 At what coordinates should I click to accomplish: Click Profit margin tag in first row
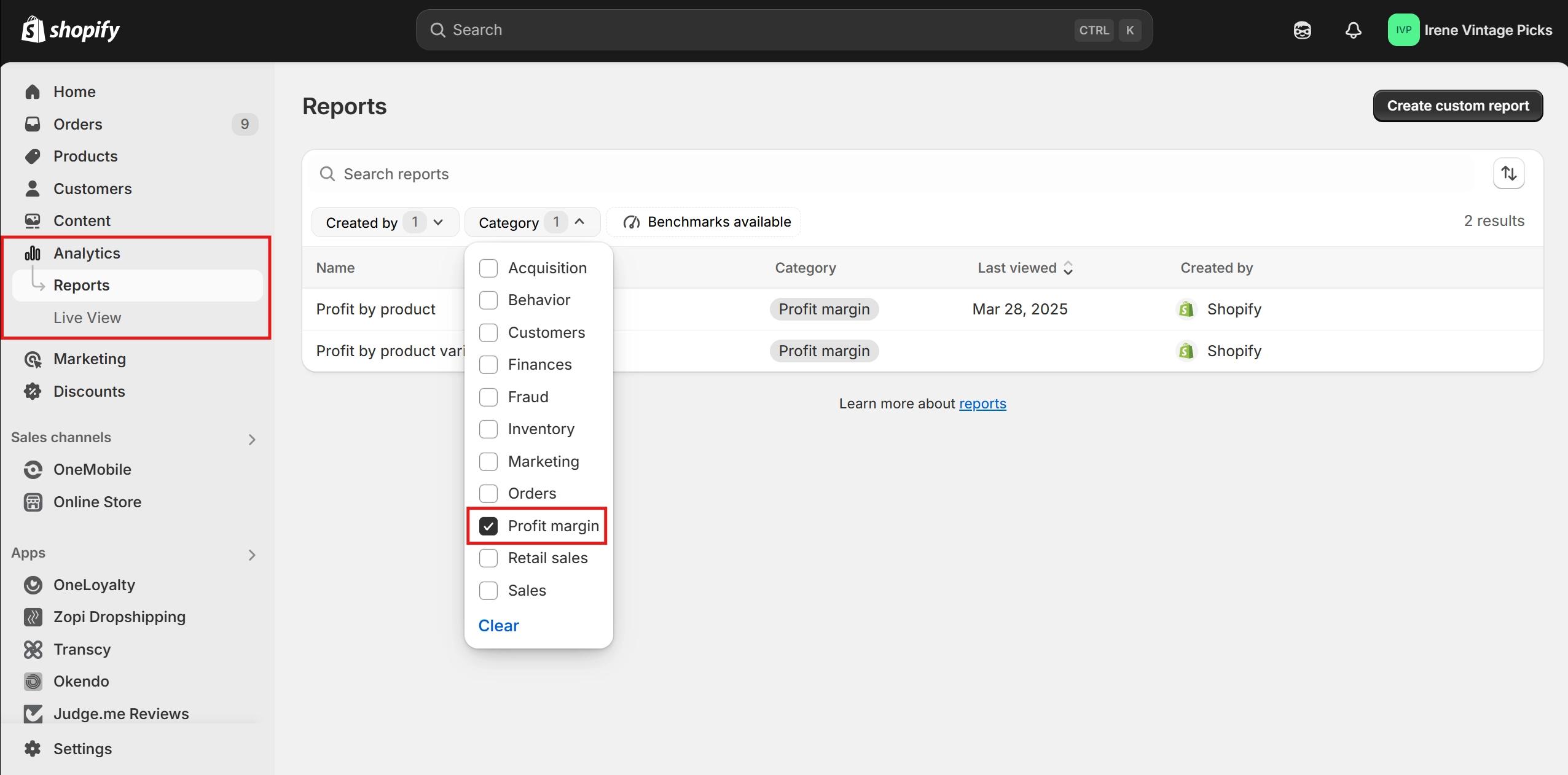tap(824, 309)
